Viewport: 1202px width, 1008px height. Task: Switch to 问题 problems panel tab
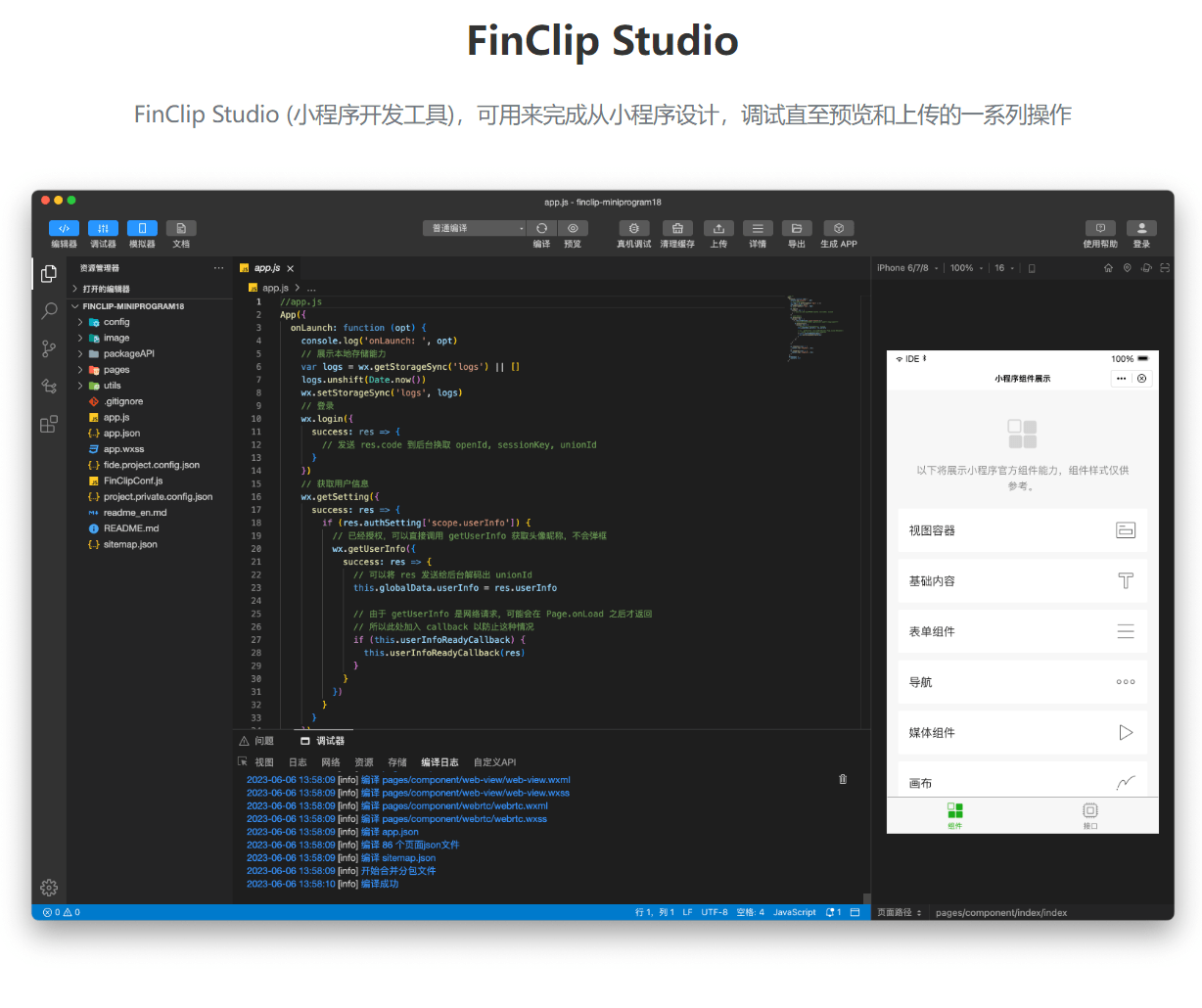coord(256,741)
